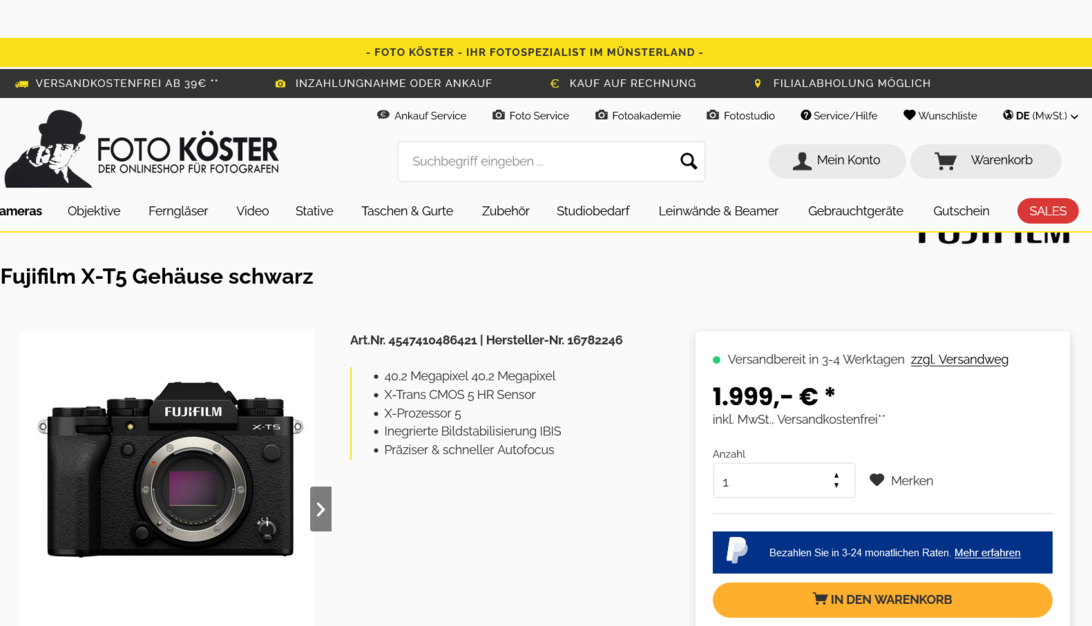
Task: Open Service/Hilfe question mark icon
Action: (805, 116)
